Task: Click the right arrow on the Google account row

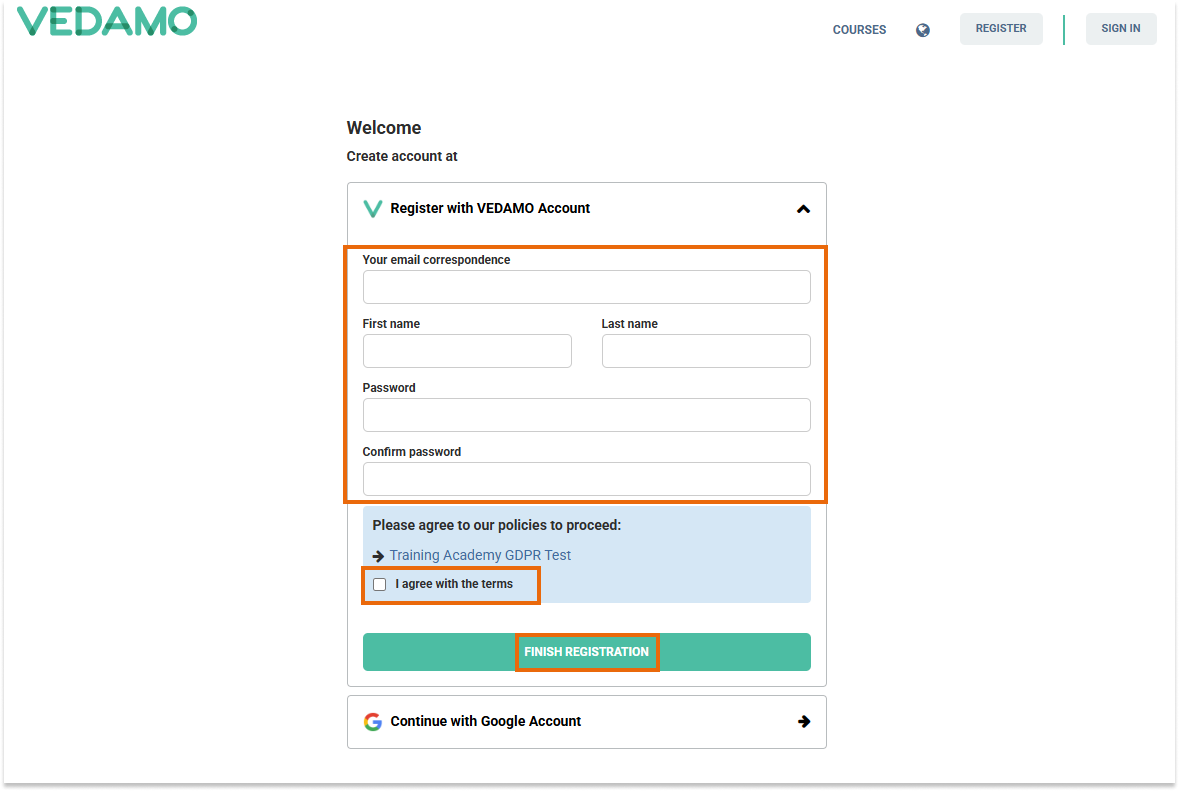Action: [804, 721]
